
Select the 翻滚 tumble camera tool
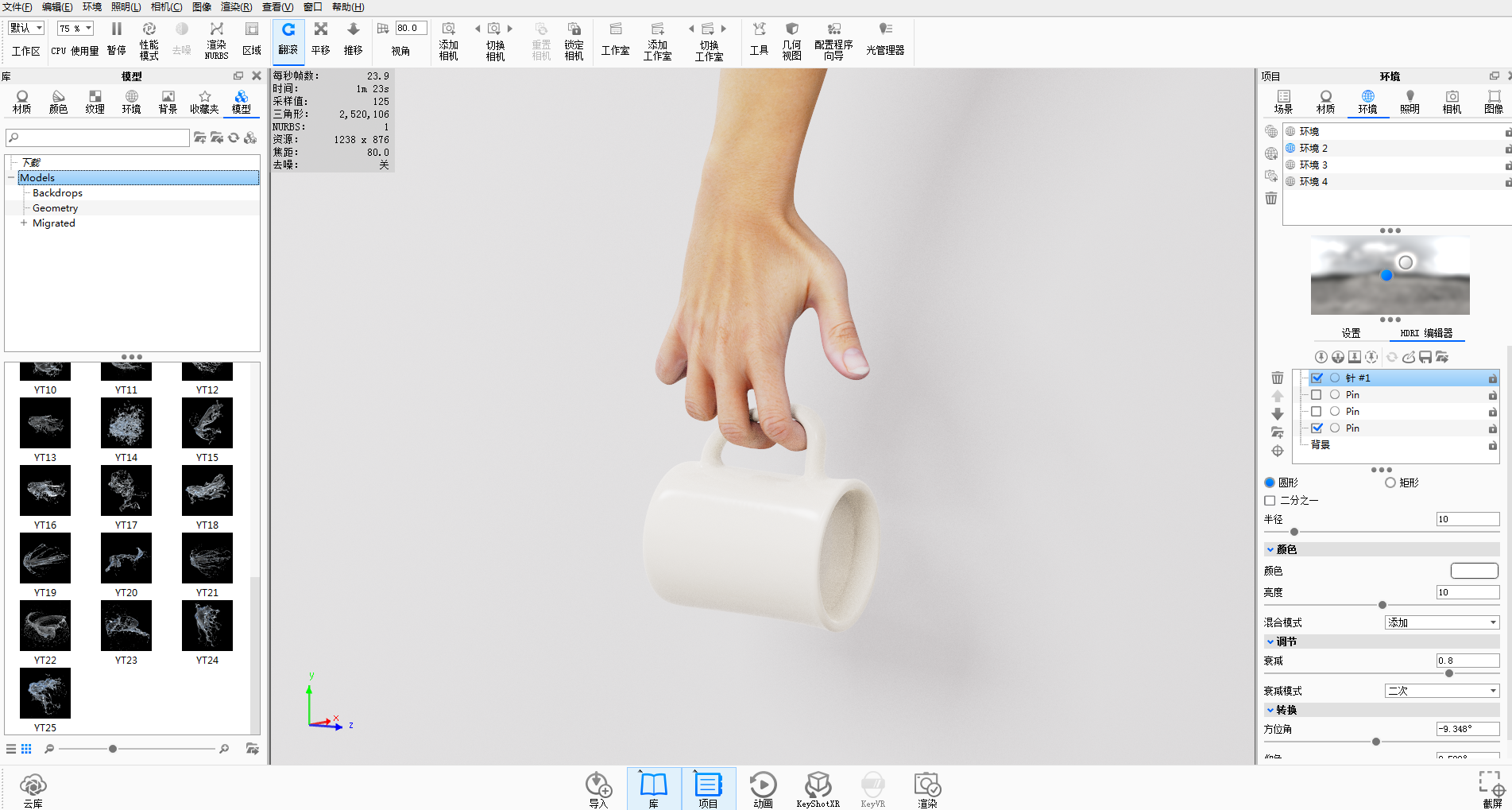point(288,38)
